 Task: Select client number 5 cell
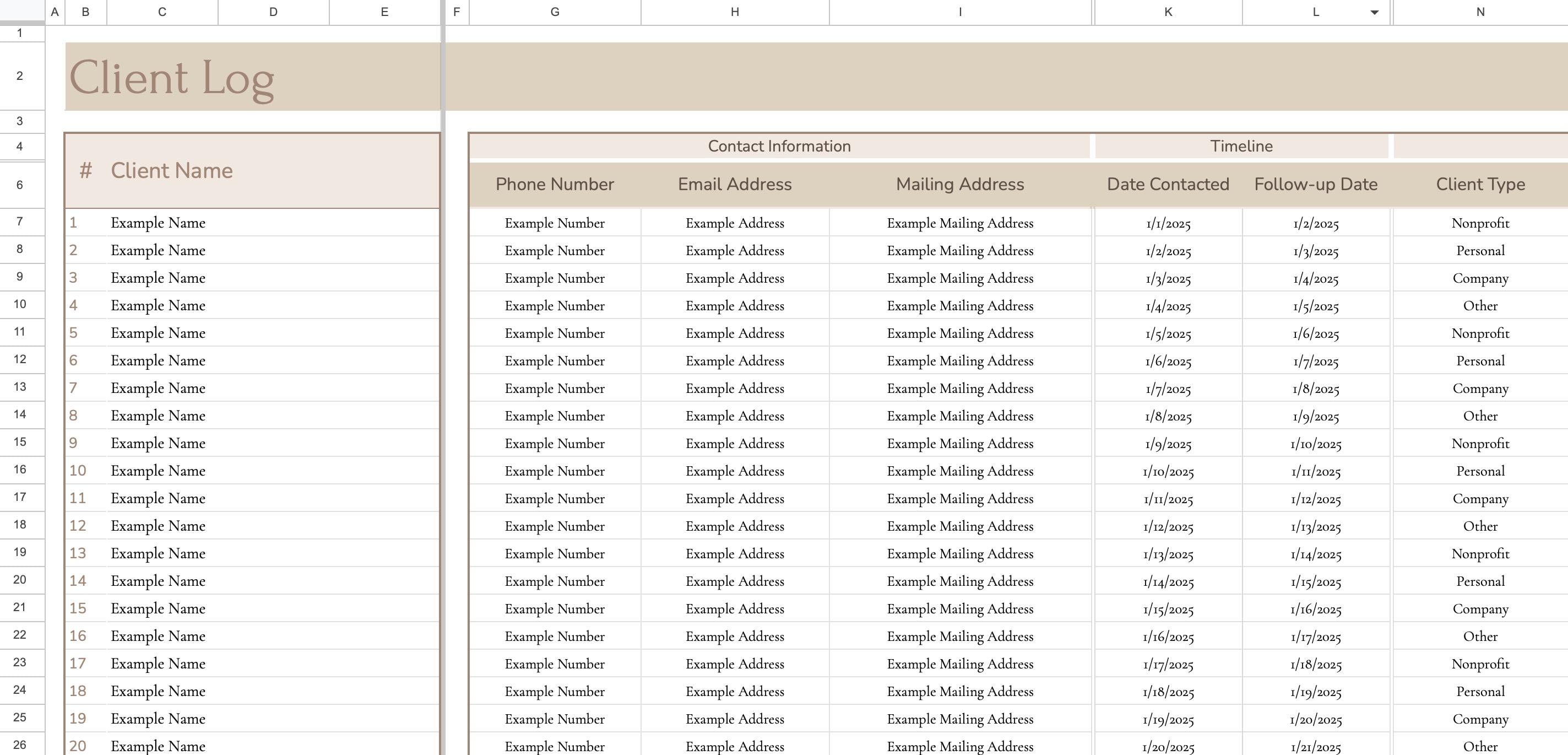[x=86, y=333]
